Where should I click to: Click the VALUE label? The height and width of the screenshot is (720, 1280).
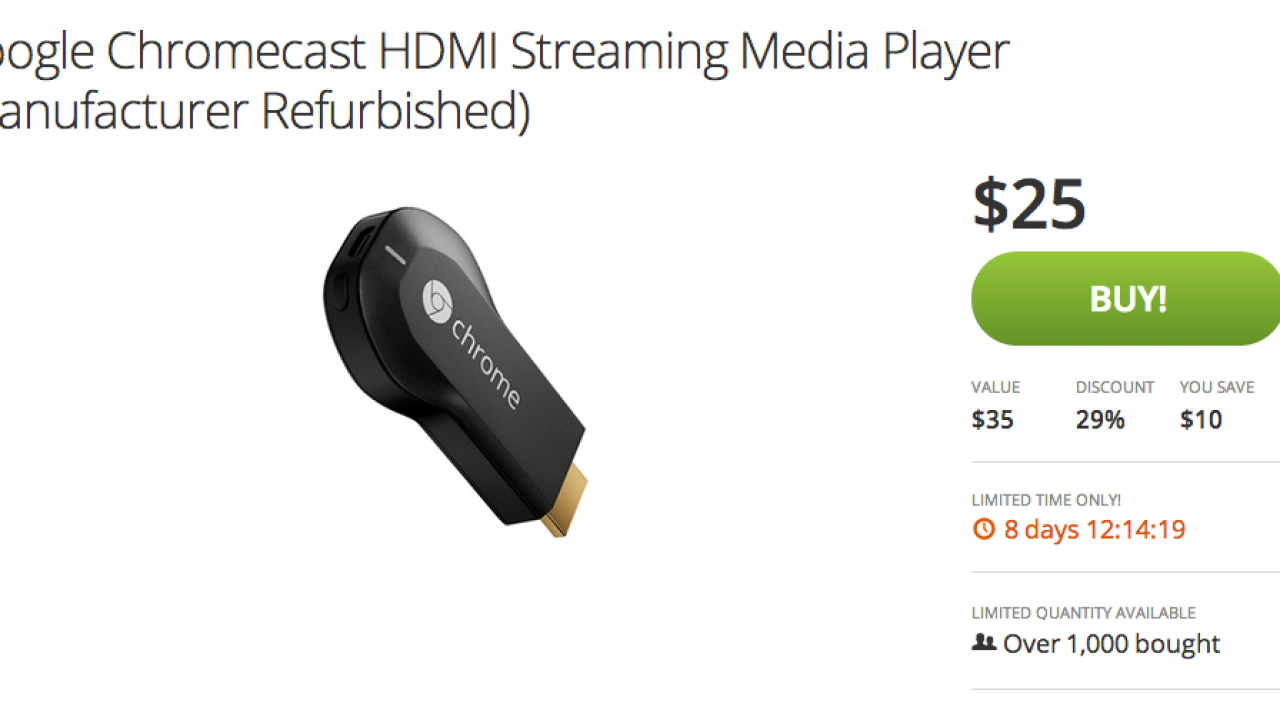995,387
